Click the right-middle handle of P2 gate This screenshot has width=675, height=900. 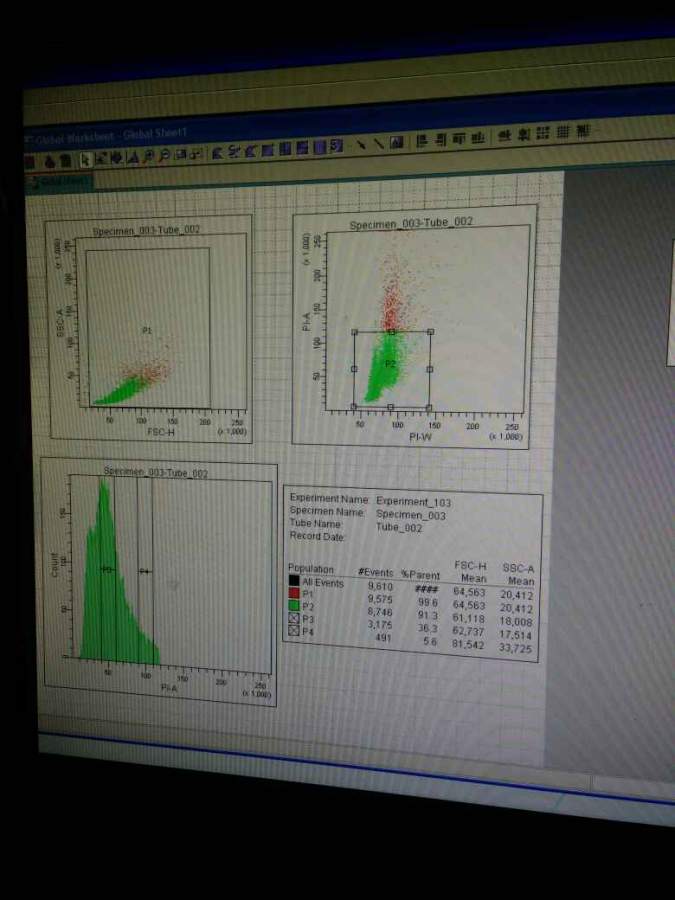click(x=430, y=369)
